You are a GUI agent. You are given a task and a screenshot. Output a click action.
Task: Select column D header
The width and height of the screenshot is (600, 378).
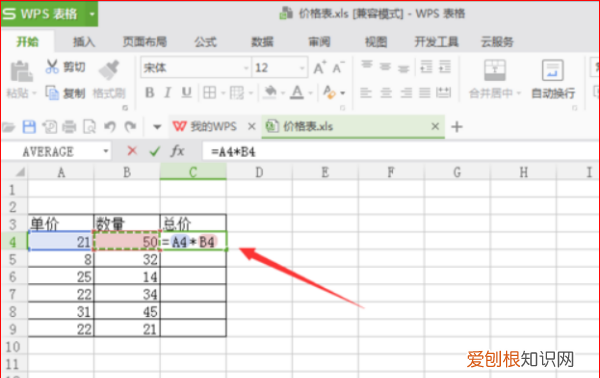(259, 173)
